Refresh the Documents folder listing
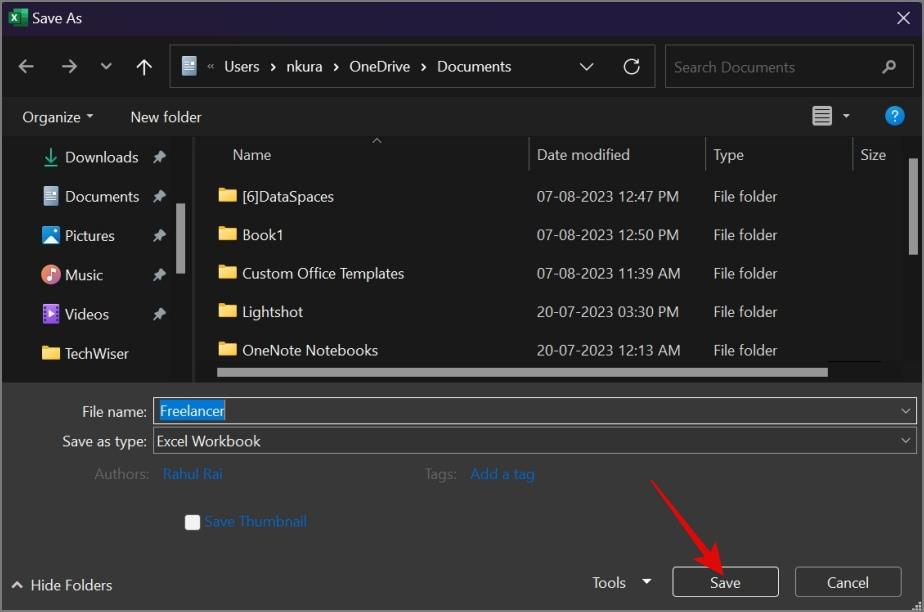 coord(631,67)
